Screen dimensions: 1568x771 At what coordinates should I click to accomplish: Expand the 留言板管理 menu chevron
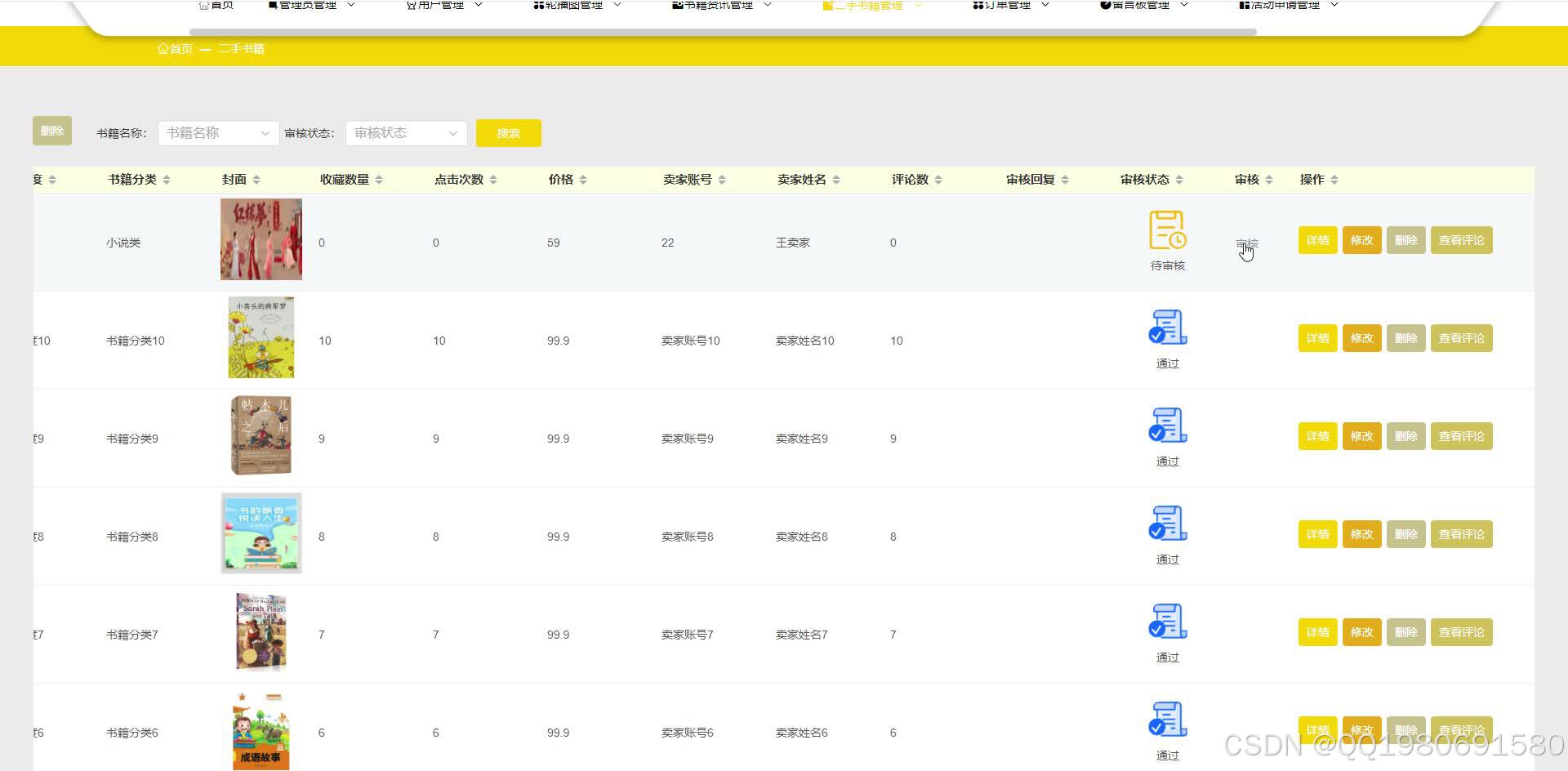1184,5
